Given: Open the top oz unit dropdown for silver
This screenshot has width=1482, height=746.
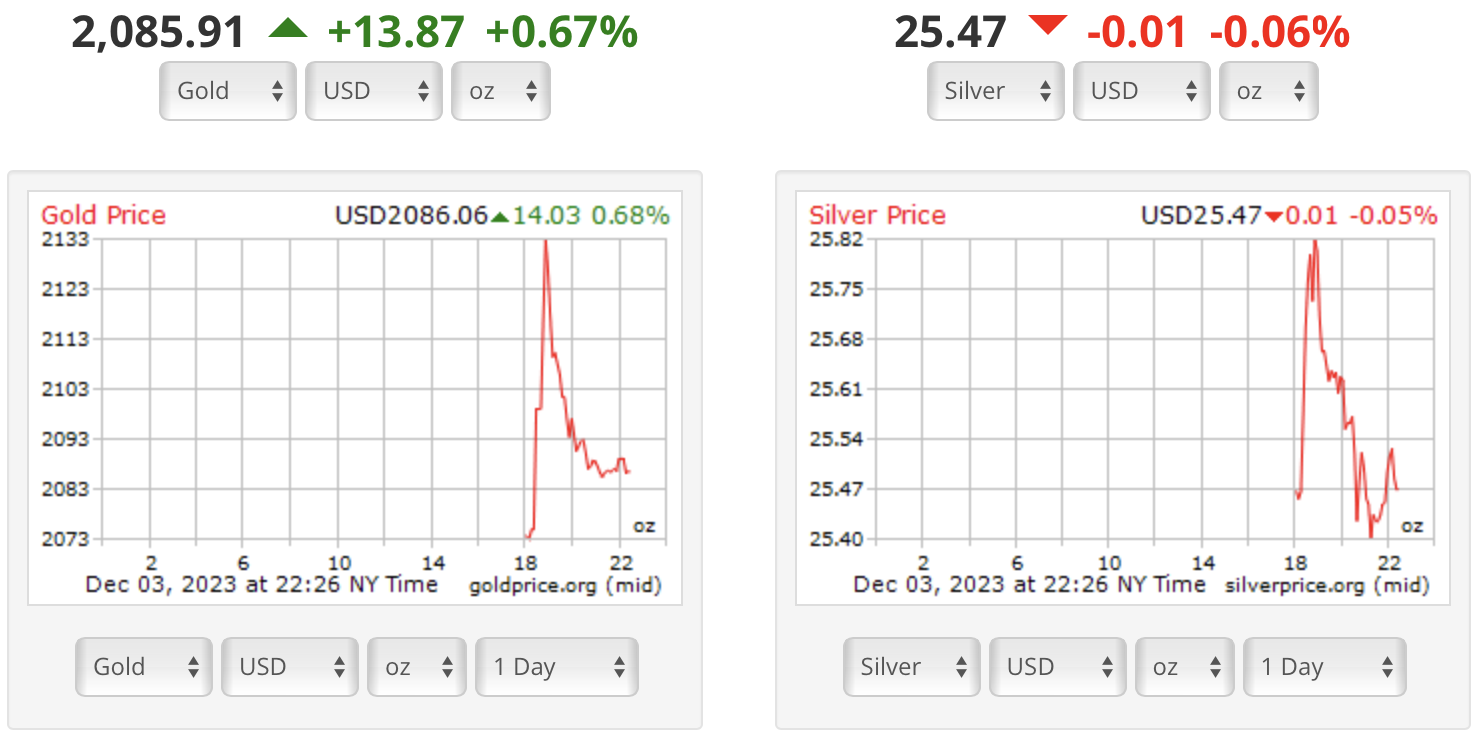Looking at the screenshot, I should 1269,91.
